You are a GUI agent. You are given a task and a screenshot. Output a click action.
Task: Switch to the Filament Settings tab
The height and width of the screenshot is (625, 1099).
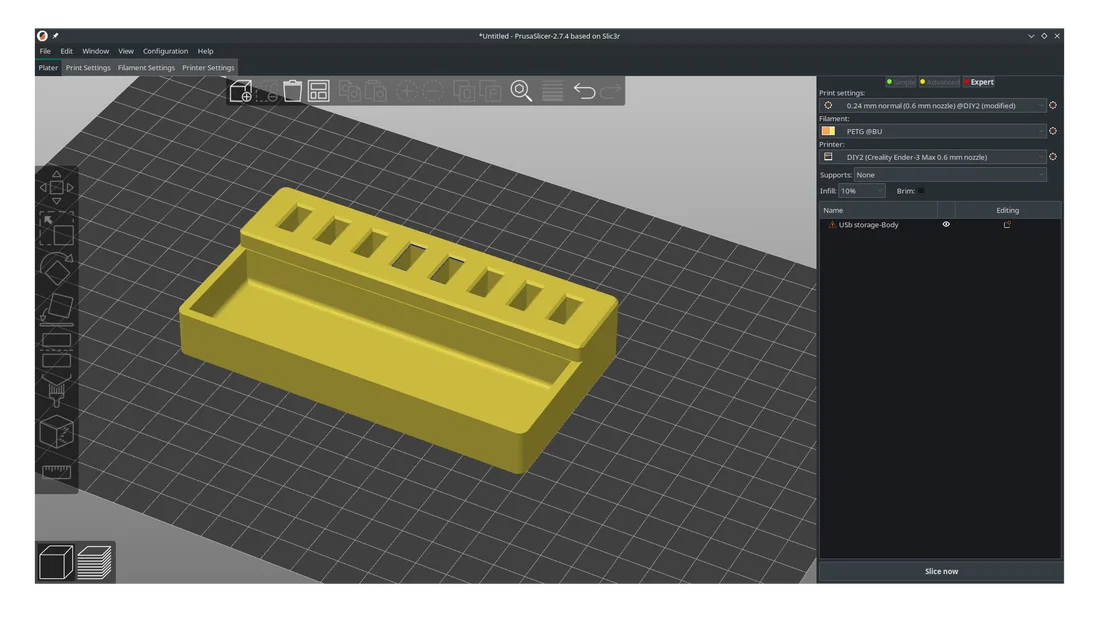[x=146, y=68]
